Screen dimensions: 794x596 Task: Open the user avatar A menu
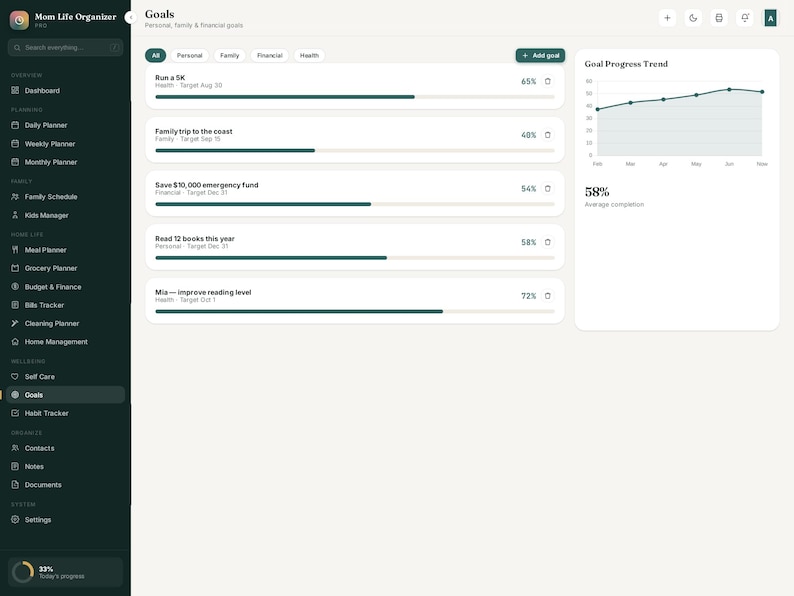[771, 18]
